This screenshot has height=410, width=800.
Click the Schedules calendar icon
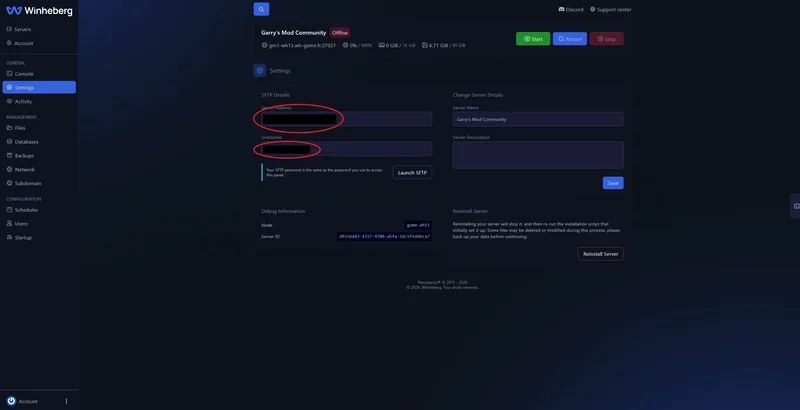click(x=9, y=210)
